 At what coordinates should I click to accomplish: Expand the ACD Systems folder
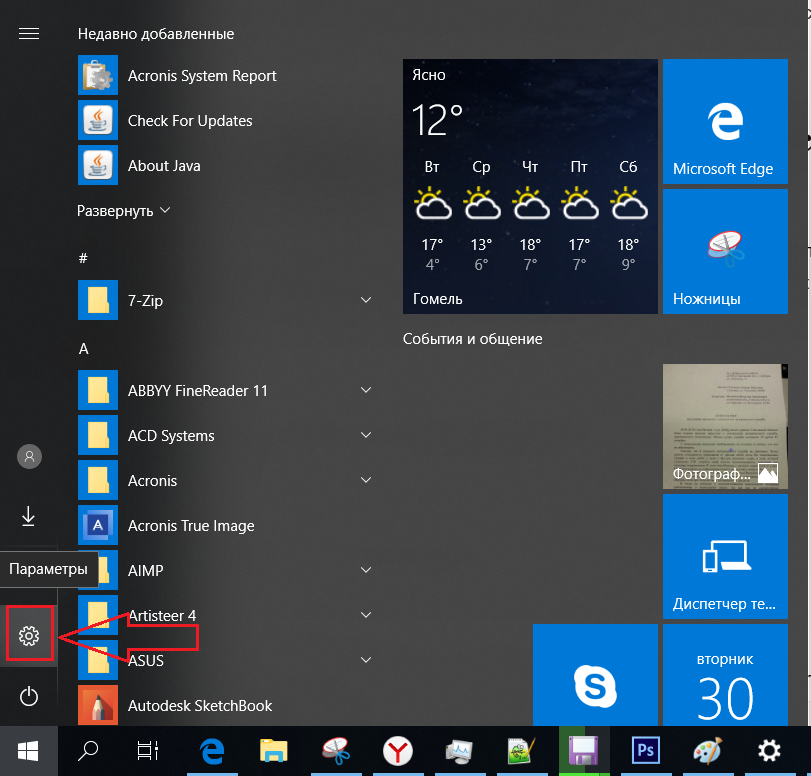click(x=225, y=435)
